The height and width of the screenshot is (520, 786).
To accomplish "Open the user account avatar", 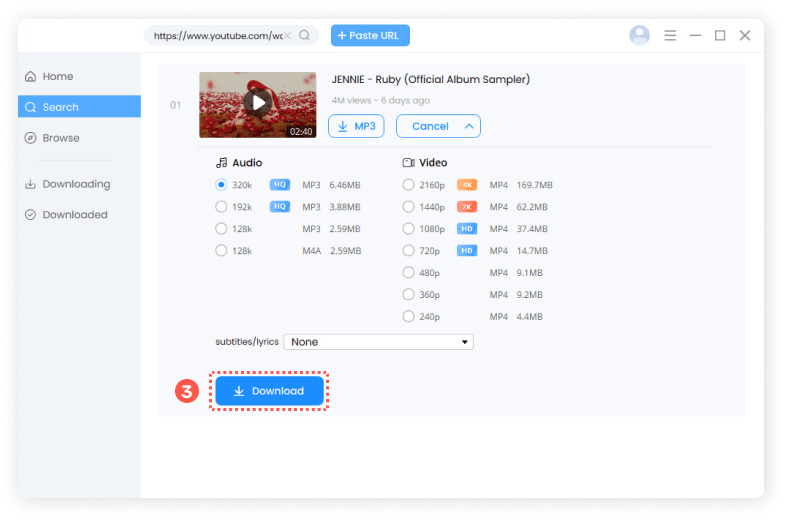I will tap(639, 35).
